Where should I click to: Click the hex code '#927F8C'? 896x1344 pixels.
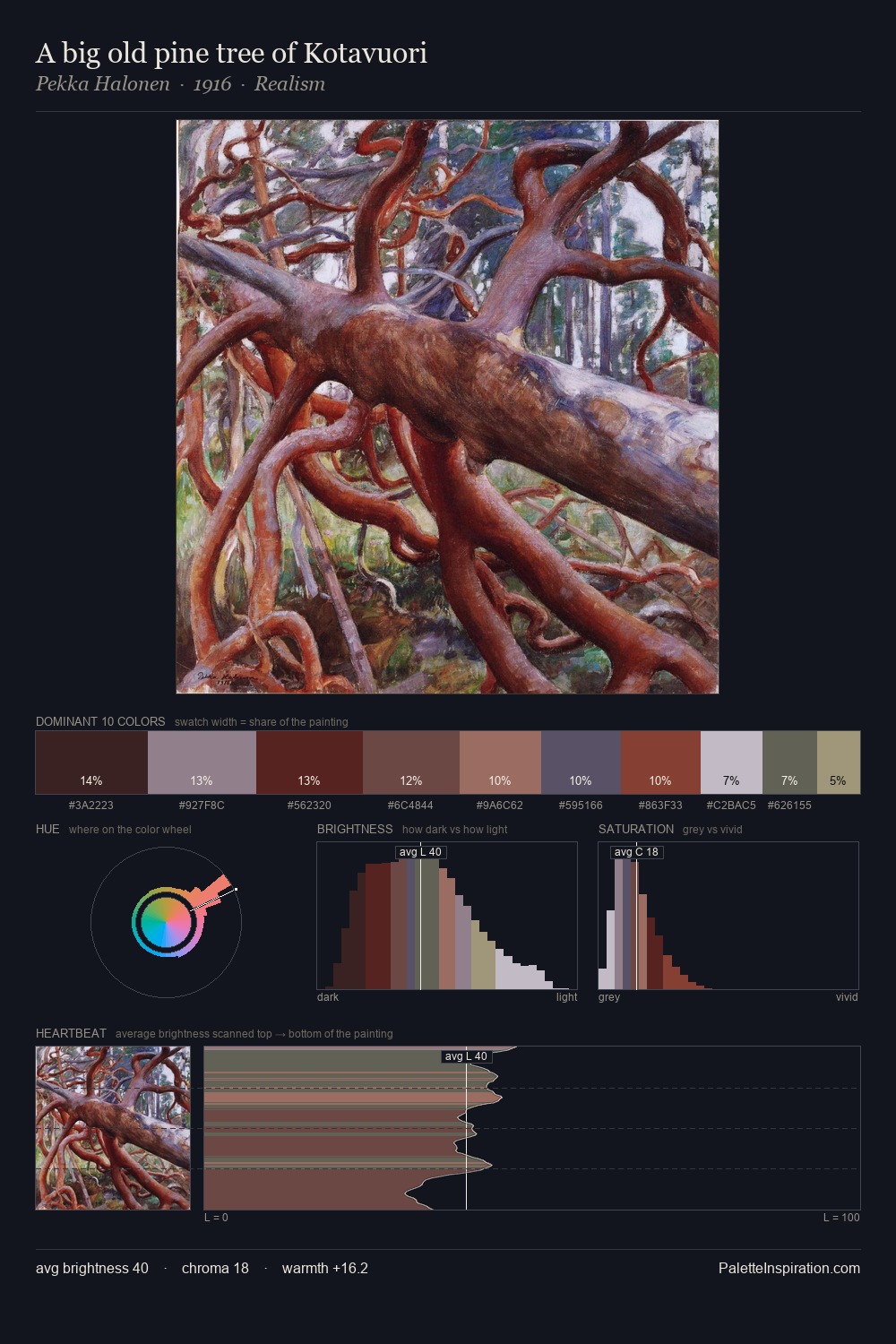click(x=202, y=806)
